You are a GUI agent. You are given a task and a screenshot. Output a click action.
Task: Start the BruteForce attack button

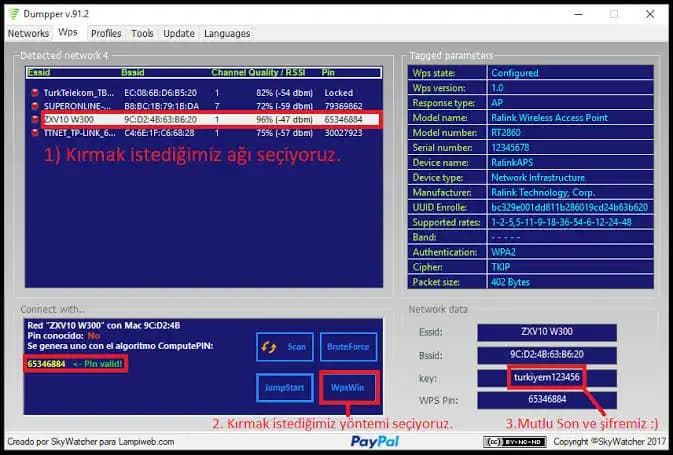347,347
